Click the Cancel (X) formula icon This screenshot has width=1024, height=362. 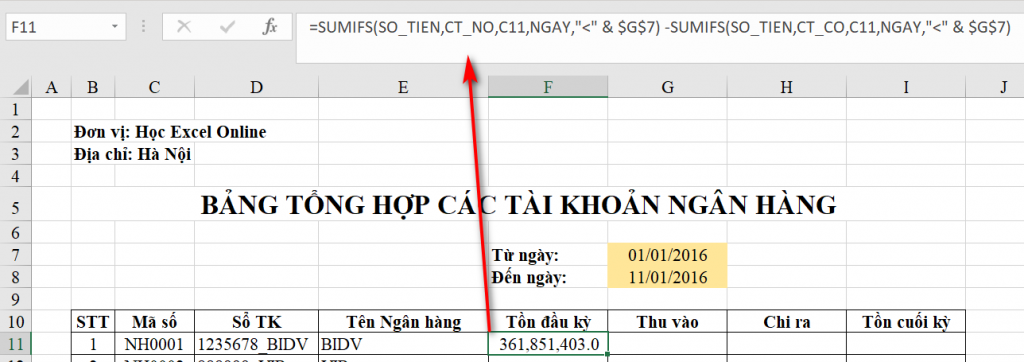[x=184, y=27]
